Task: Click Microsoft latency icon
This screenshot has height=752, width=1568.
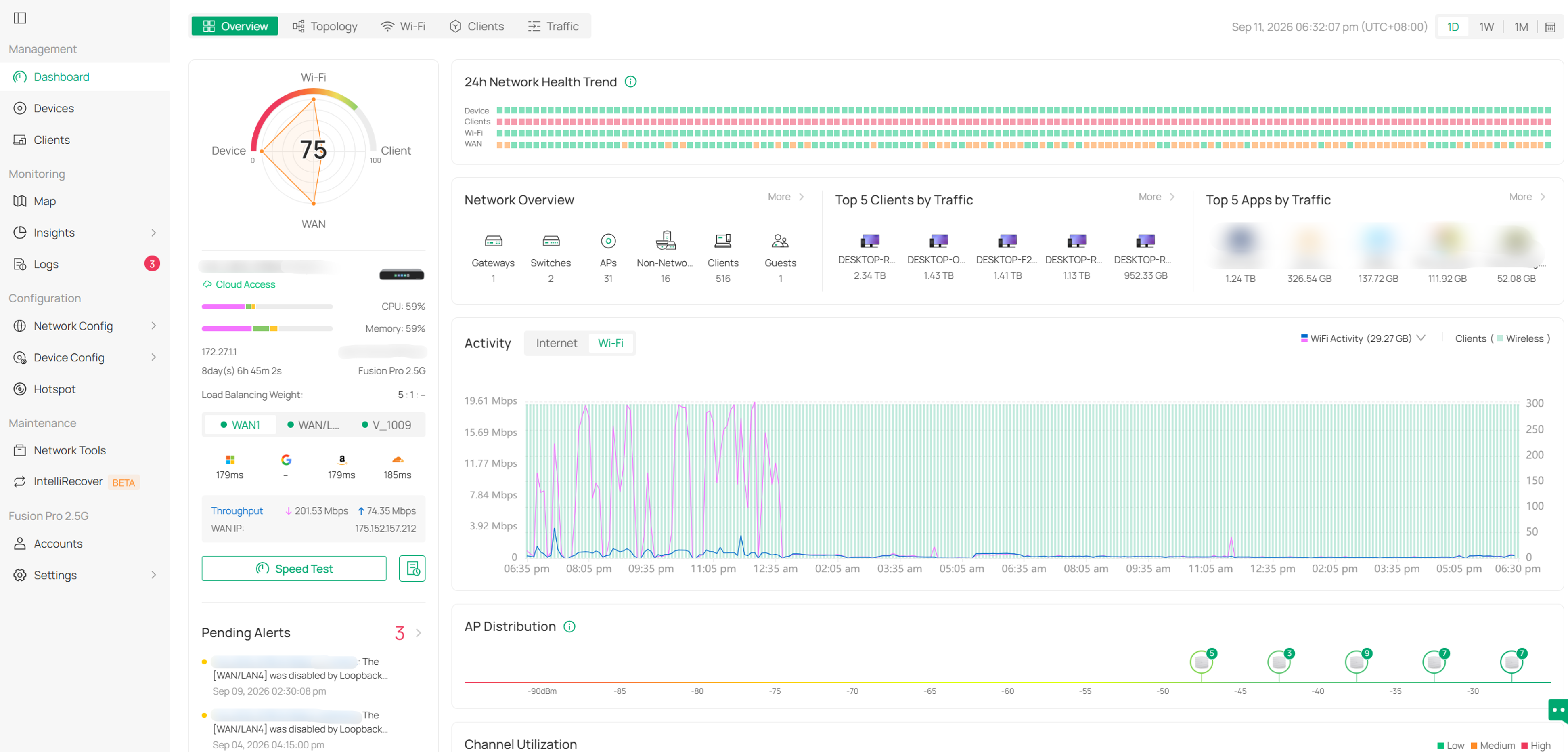Action: pos(230,460)
